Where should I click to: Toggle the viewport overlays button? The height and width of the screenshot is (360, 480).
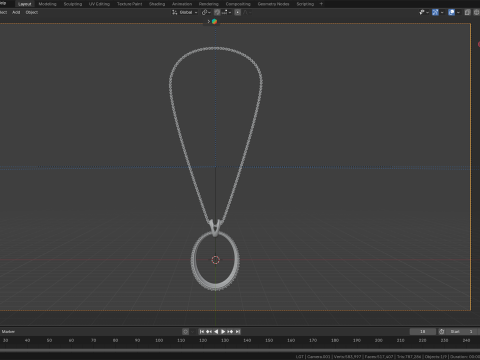451,12
